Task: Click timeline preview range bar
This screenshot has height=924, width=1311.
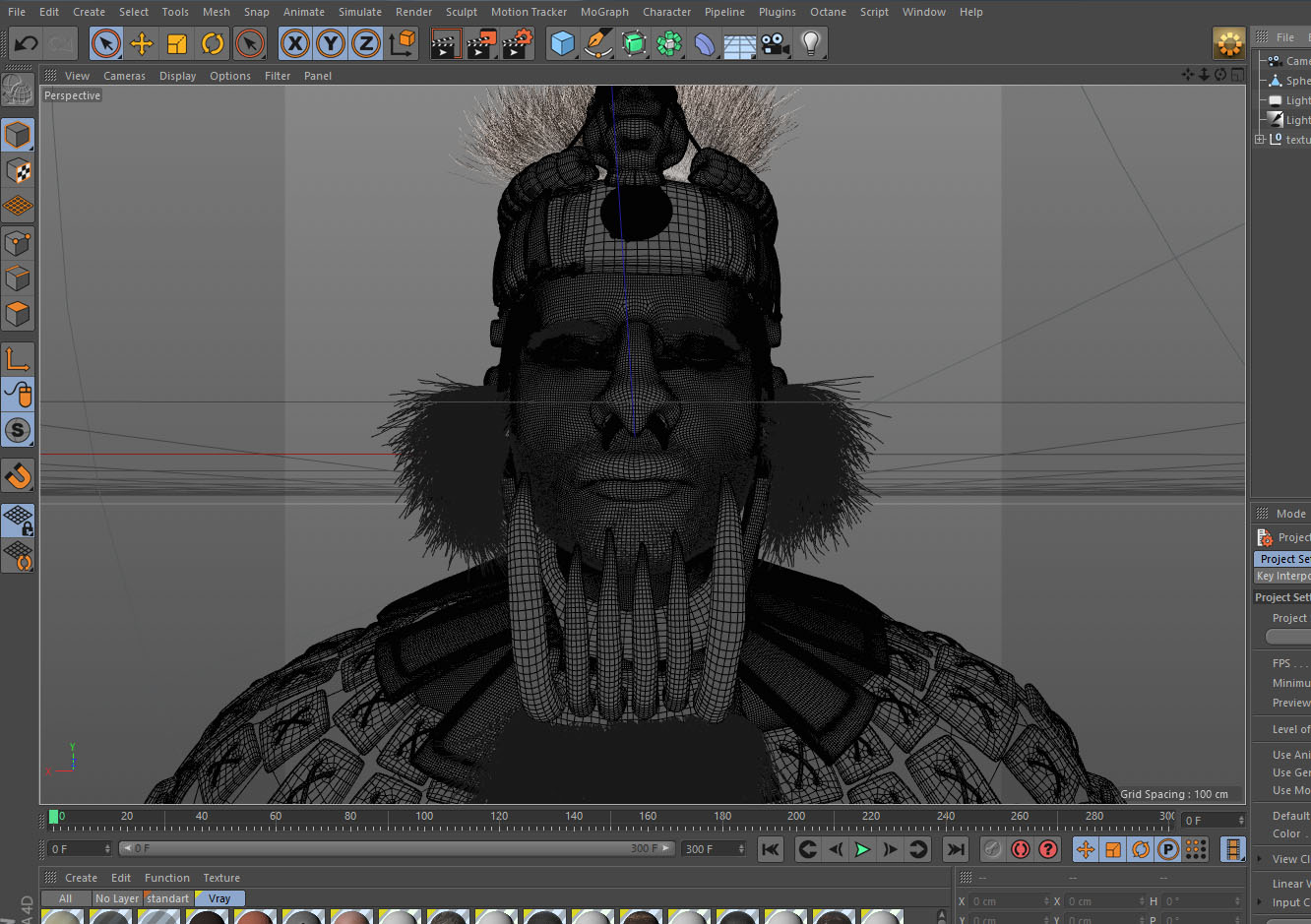Action: tap(396, 848)
